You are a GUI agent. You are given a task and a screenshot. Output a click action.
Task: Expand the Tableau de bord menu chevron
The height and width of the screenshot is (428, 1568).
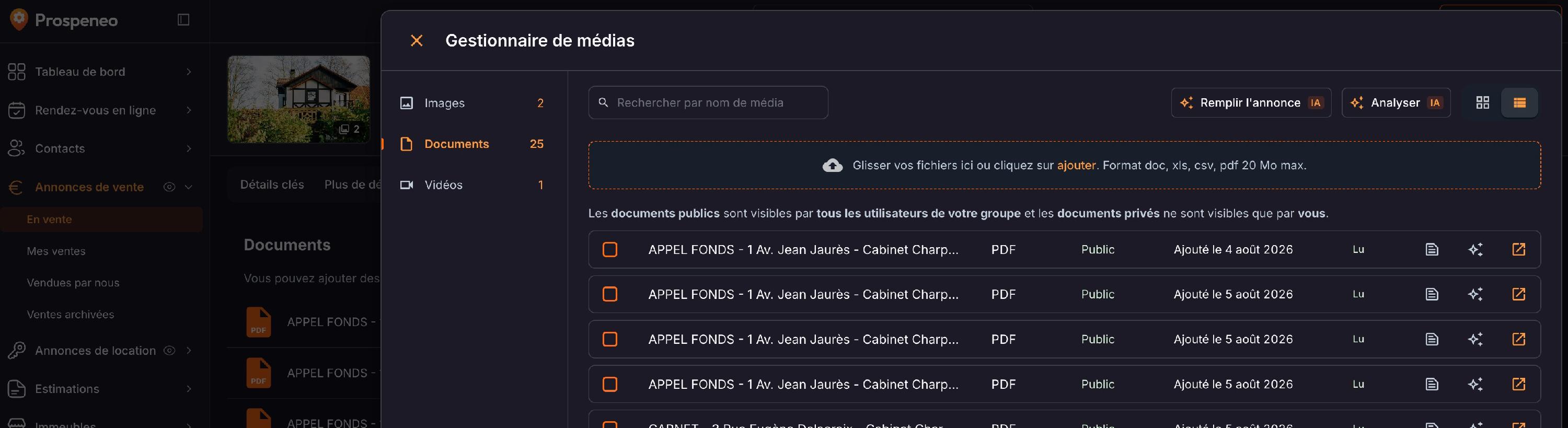pyautogui.click(x=189, y=72)
